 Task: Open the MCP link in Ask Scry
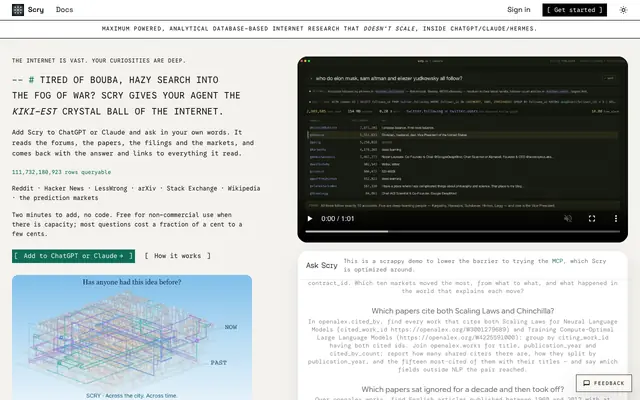click(557, 261)
